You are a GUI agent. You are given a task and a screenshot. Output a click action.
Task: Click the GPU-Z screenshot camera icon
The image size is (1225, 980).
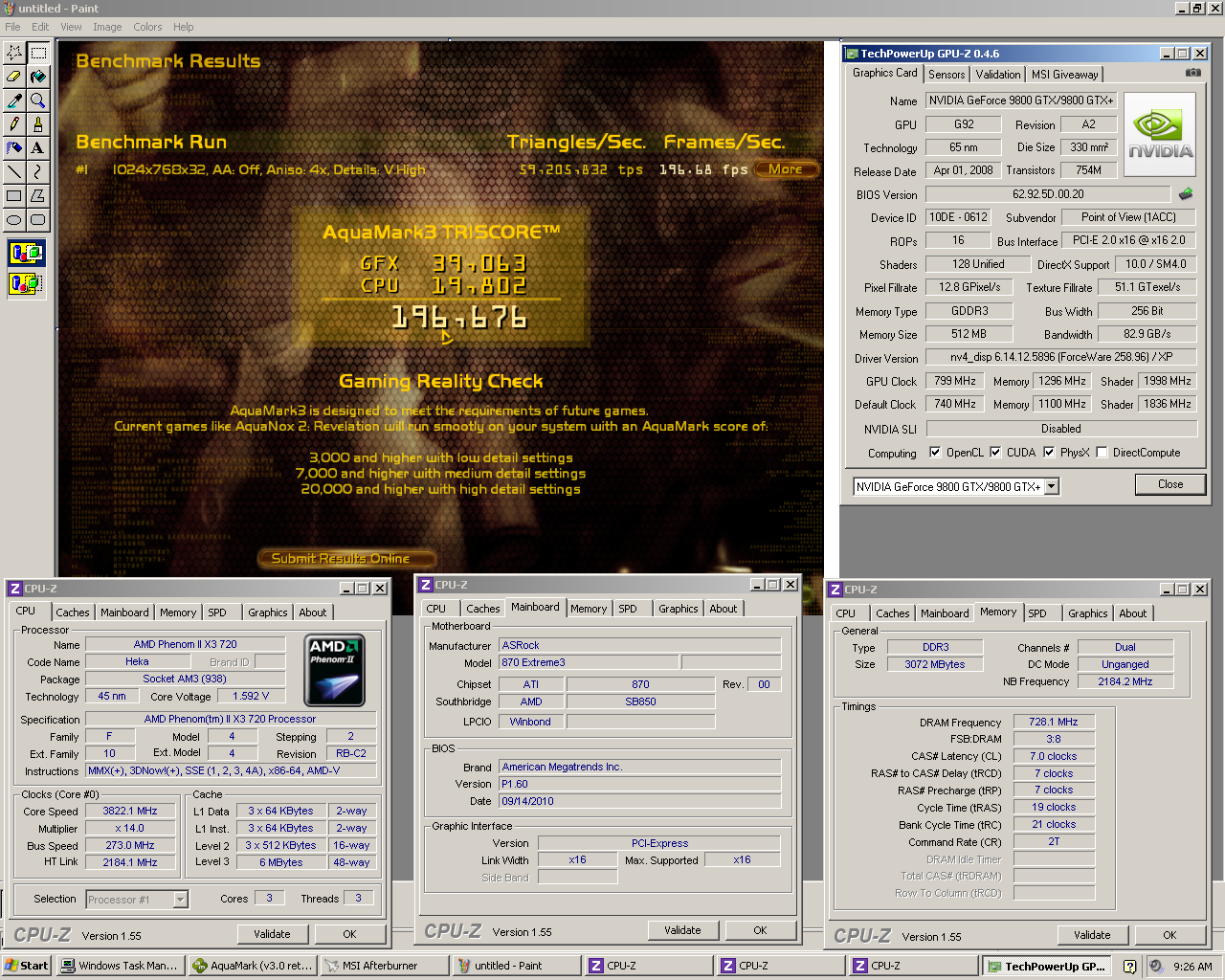(1192, 73)
